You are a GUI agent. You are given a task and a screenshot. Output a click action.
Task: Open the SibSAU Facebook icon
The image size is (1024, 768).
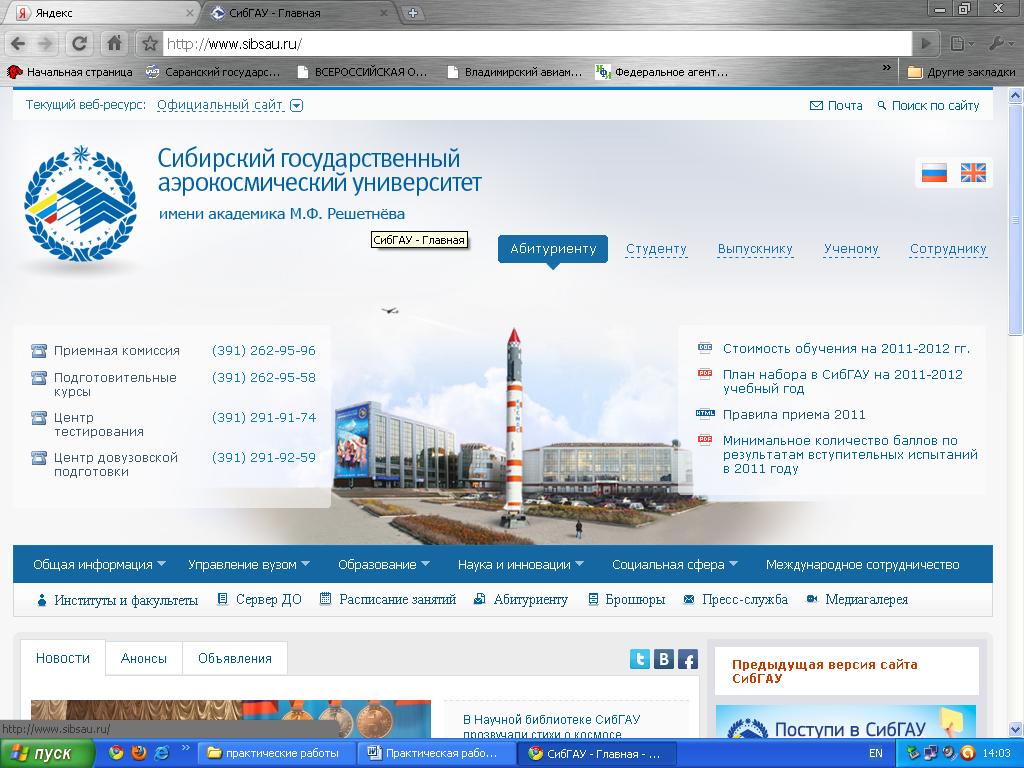(x=688, y=658)
